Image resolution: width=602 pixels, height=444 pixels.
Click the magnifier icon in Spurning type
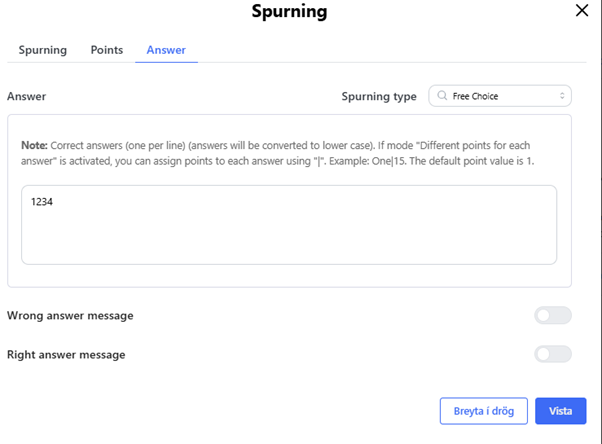pyautogui.click(x=442, y=96)
